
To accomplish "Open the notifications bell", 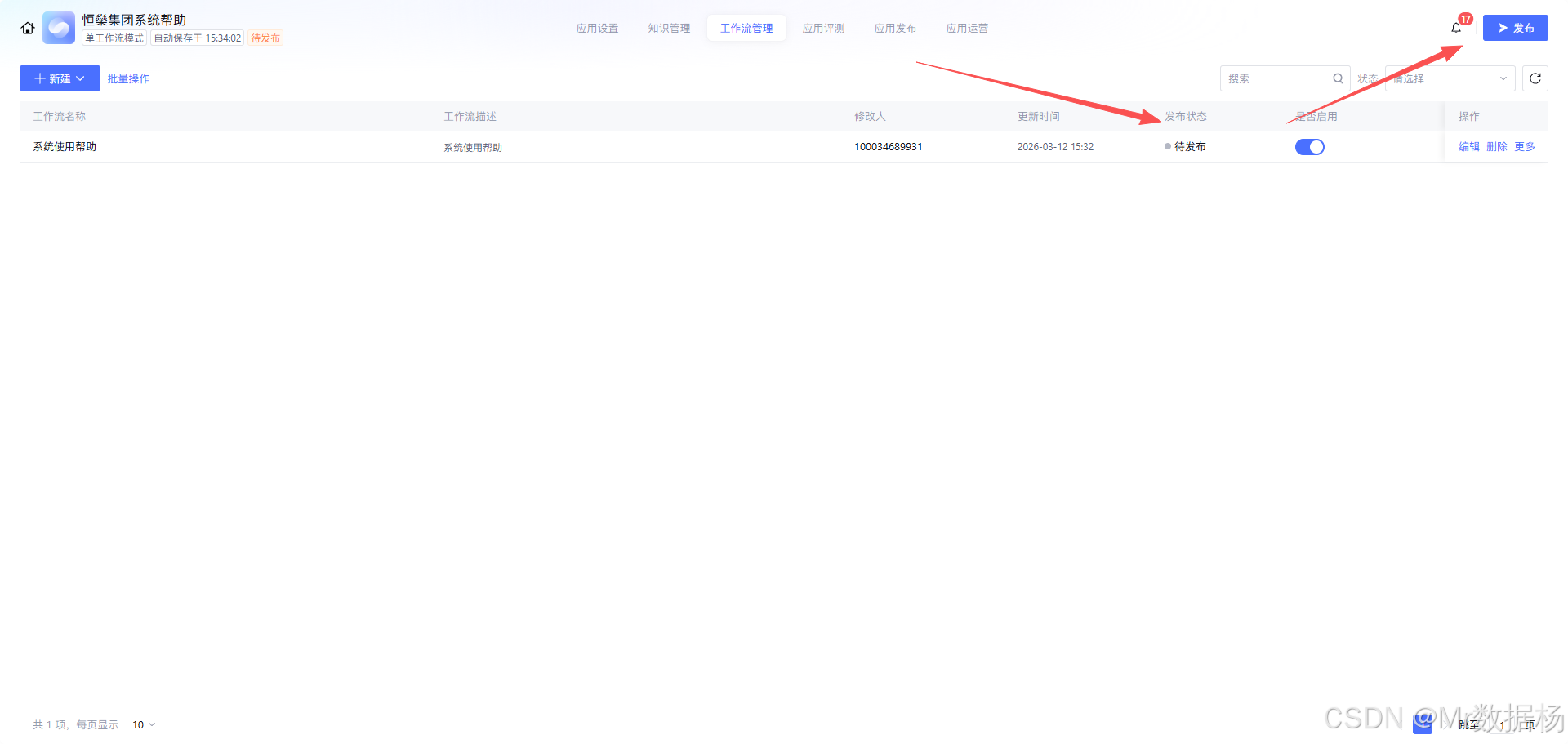I will tap(1456, 29).
